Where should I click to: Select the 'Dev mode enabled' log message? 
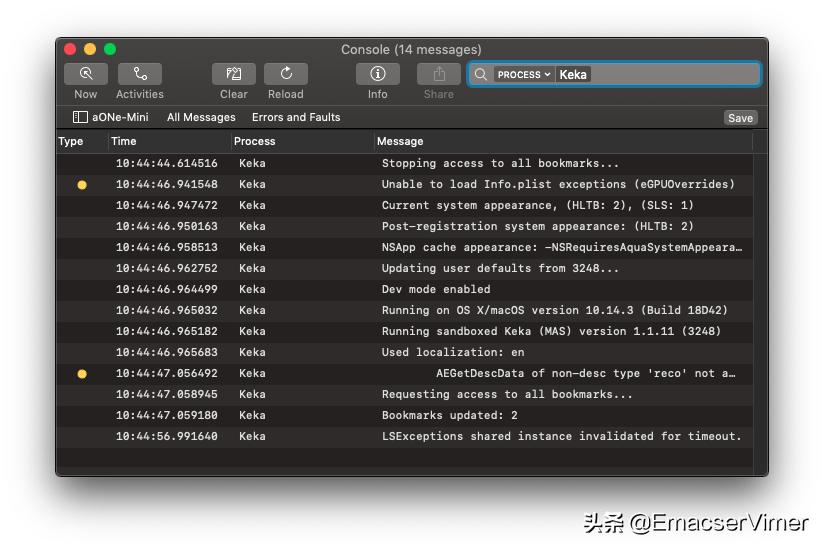point(436,289)
